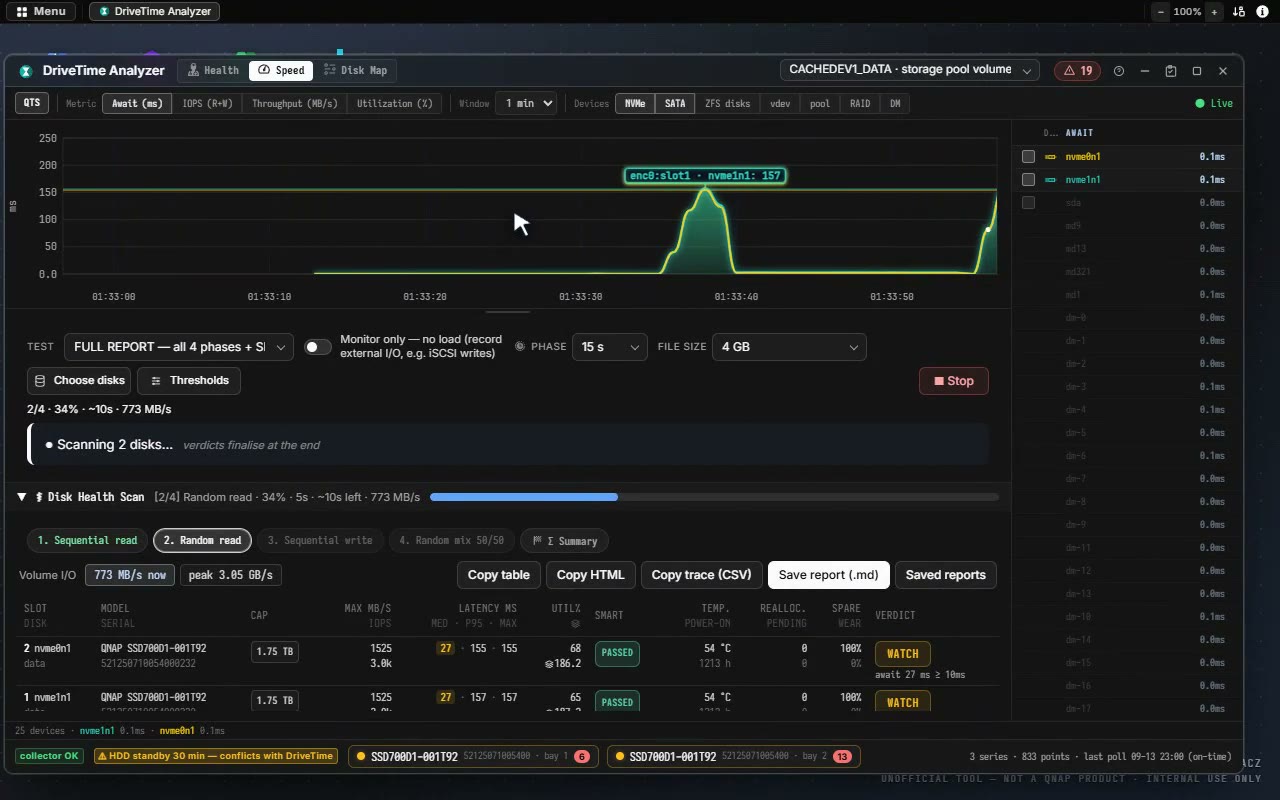Viewport: 1280px width, 800px height.
Task: Open the Sequential read phase tab
Action: click(87, 541)
